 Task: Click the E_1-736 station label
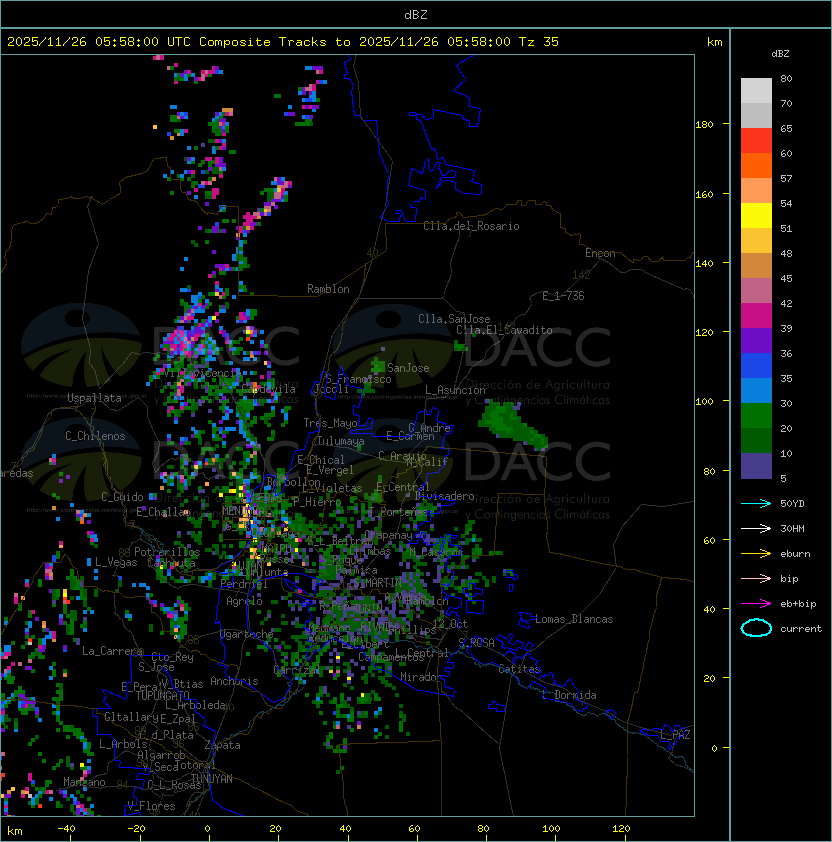[x=563, y=296]
